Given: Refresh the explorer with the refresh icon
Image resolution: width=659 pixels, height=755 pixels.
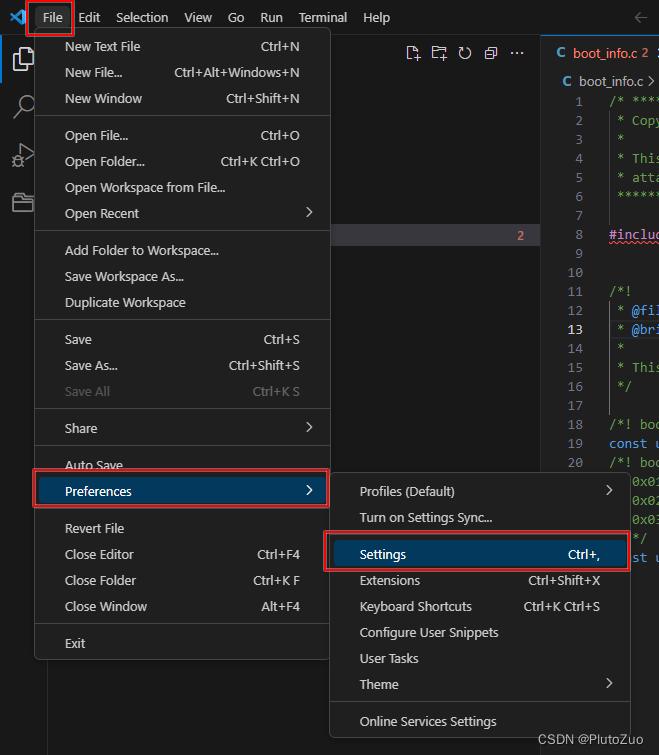Looking at the screenshot, I should pyautogui.click(x=465, y=53).
